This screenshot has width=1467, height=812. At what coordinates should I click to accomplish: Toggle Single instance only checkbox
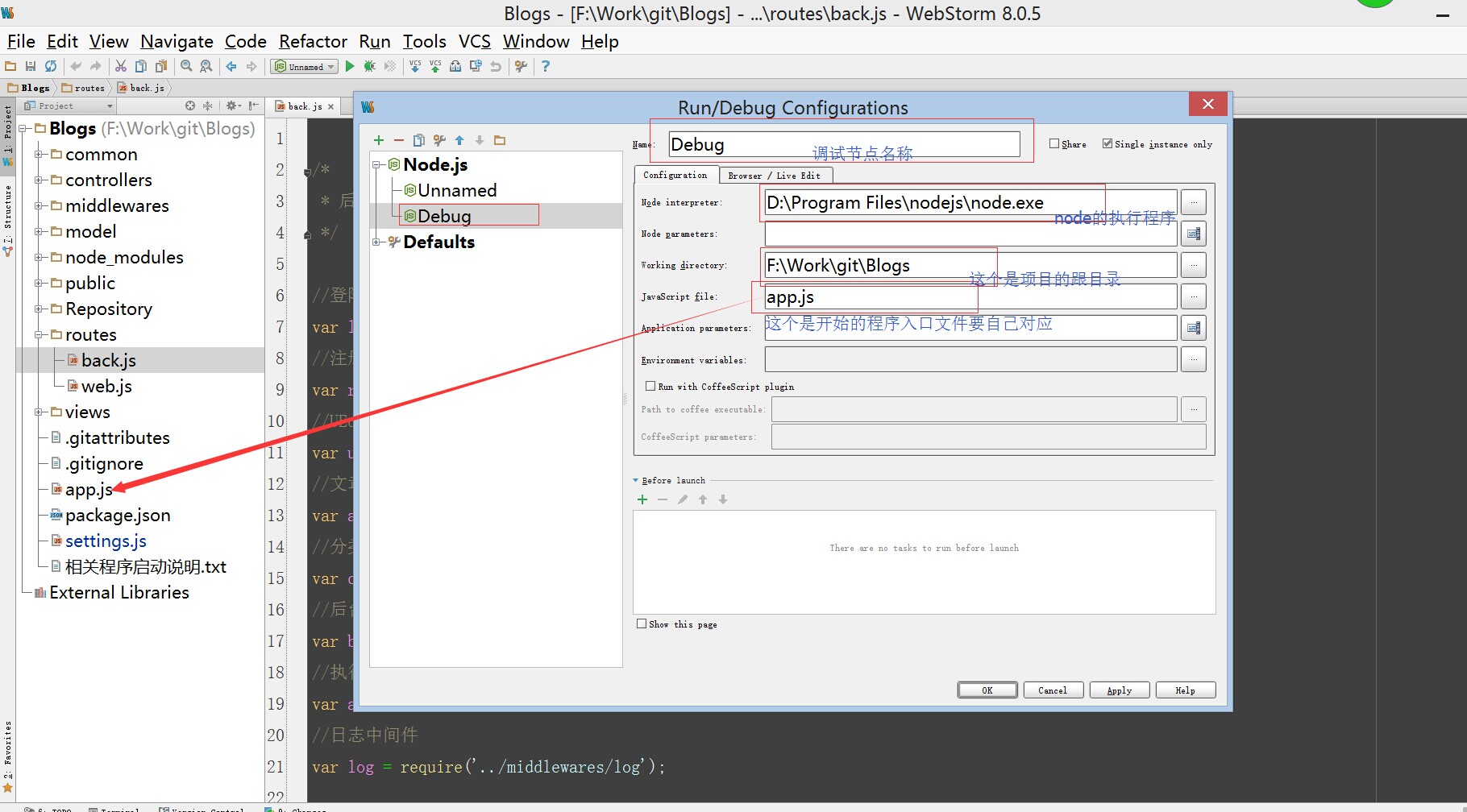(x=1108, y=144)
